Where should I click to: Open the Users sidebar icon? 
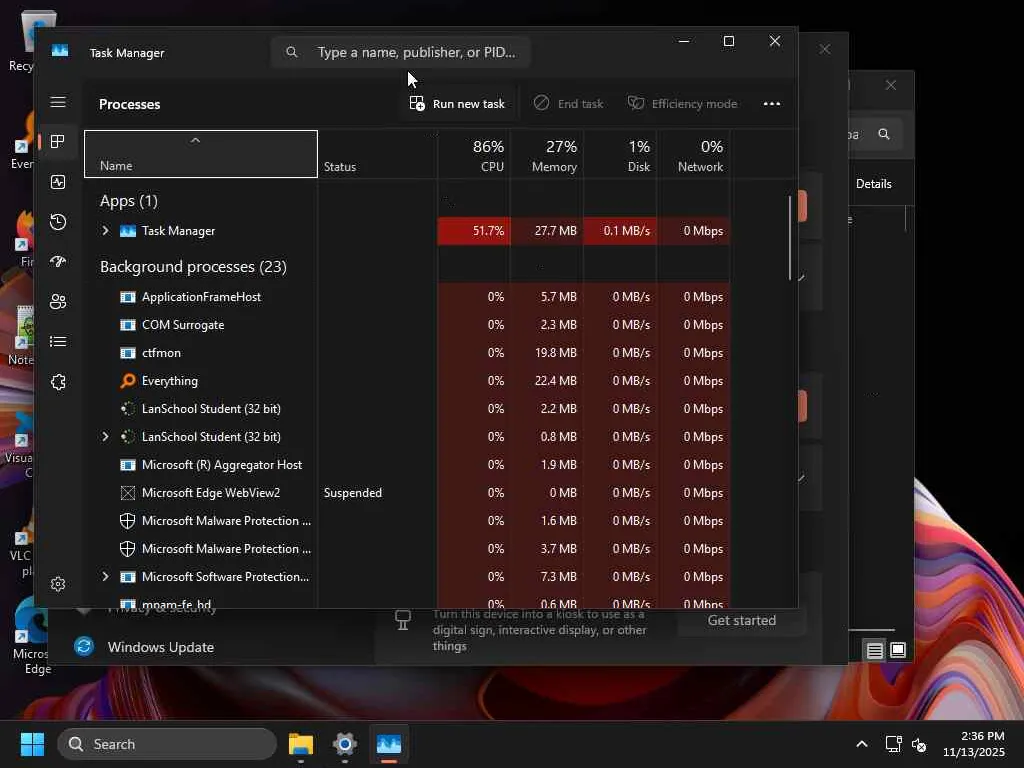[x=58, y=302]
